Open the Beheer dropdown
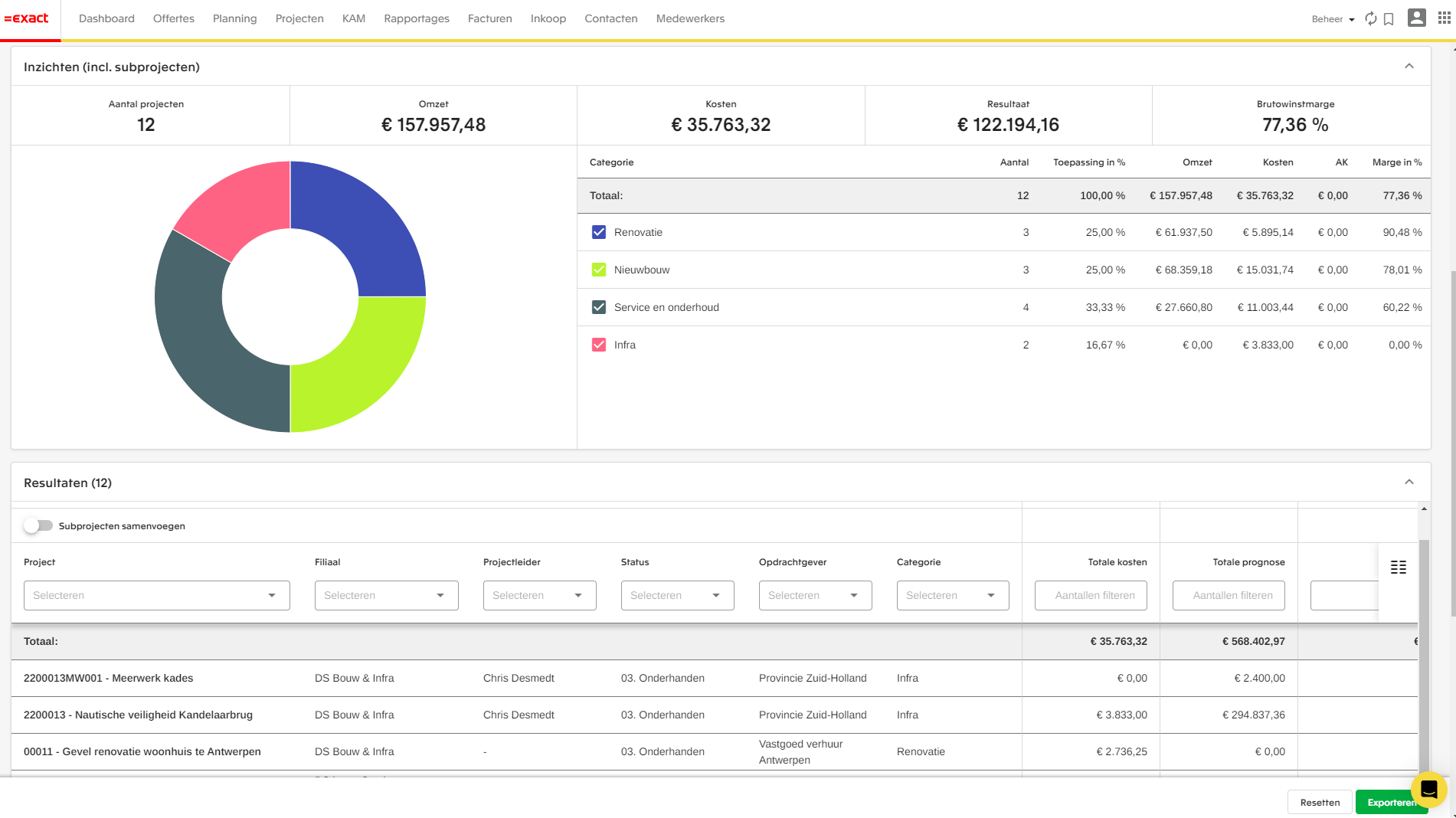The height and width of the screenshot is (818, 1456). point(1333,19)
